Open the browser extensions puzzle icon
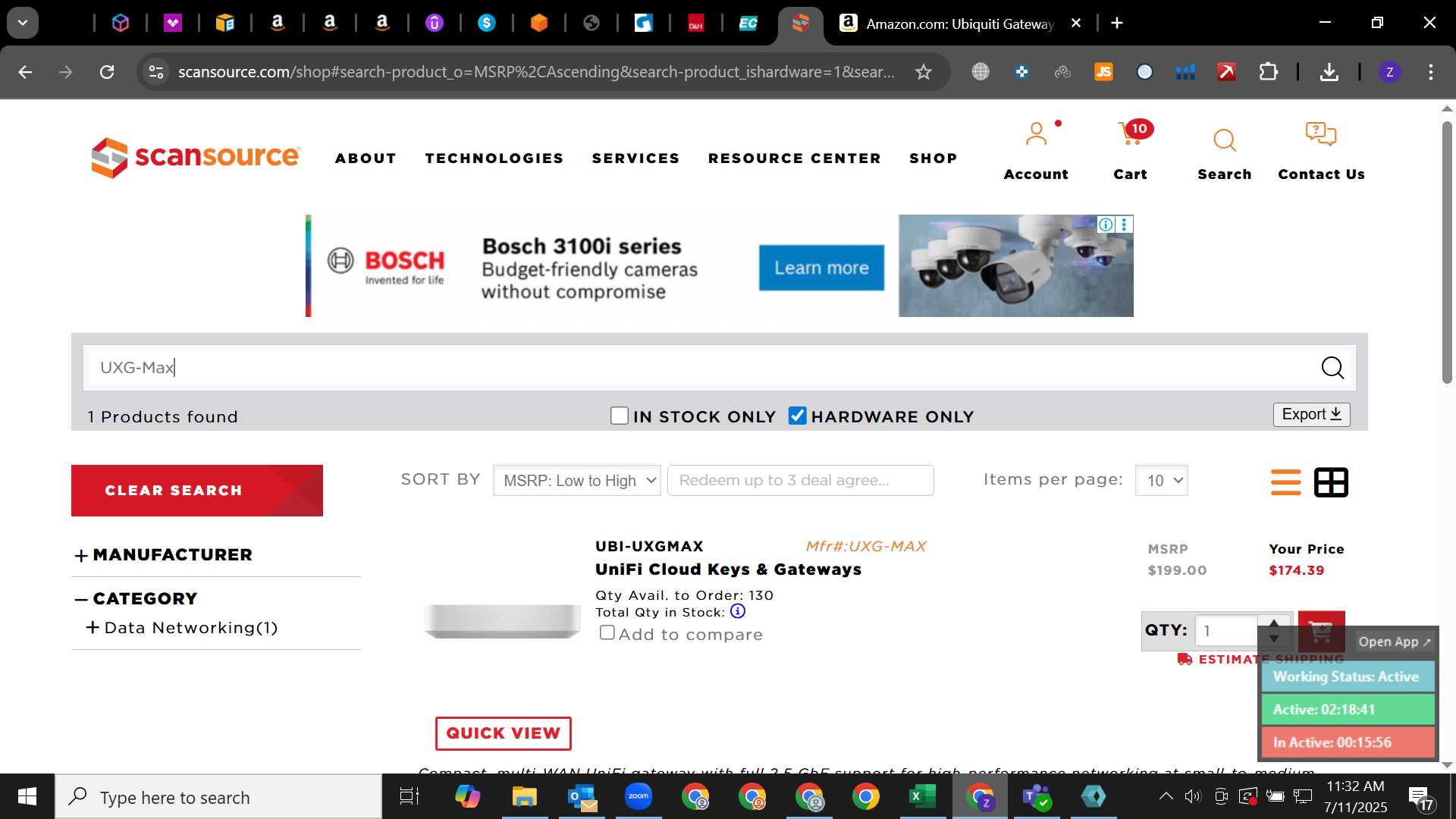Image resolution: width=1456 pixels, height=819 pixels. pos(1268,72)
